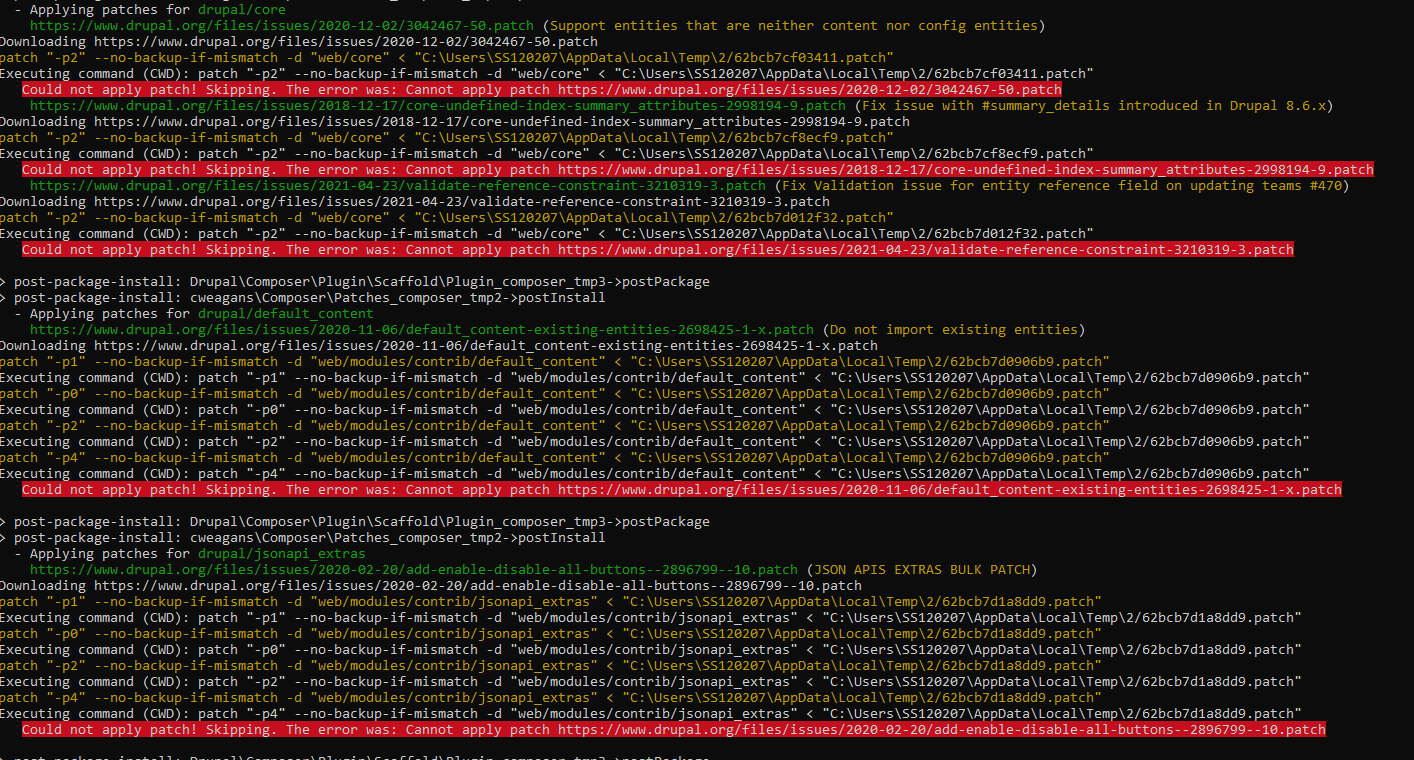Screen dimensions: 1414x760
Task: Select the 'Downloading' line for 3042467-50.patch
Action: point(299,41)
